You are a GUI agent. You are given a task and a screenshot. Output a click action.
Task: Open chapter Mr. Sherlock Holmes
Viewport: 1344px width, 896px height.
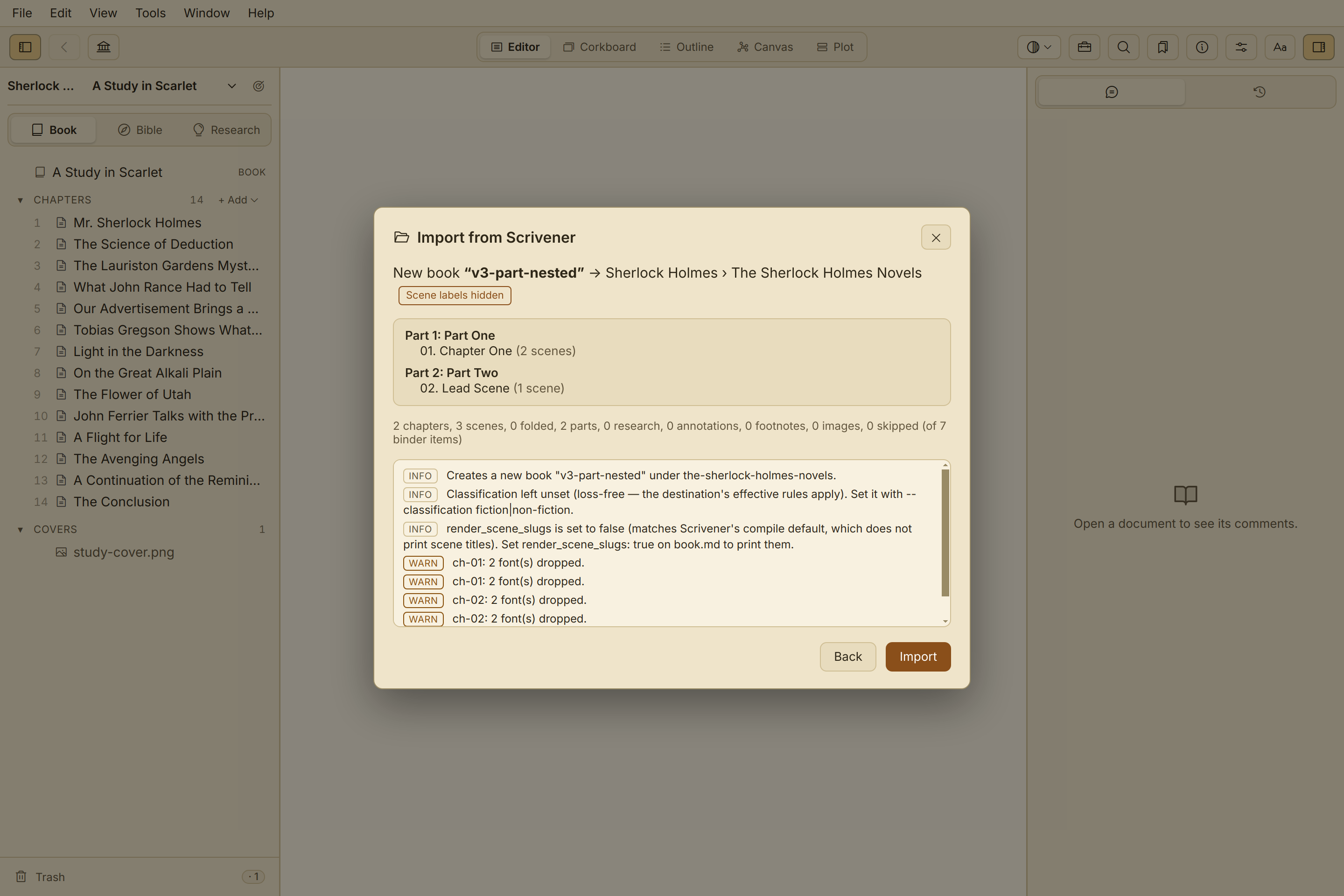click(x=140, y=222)
